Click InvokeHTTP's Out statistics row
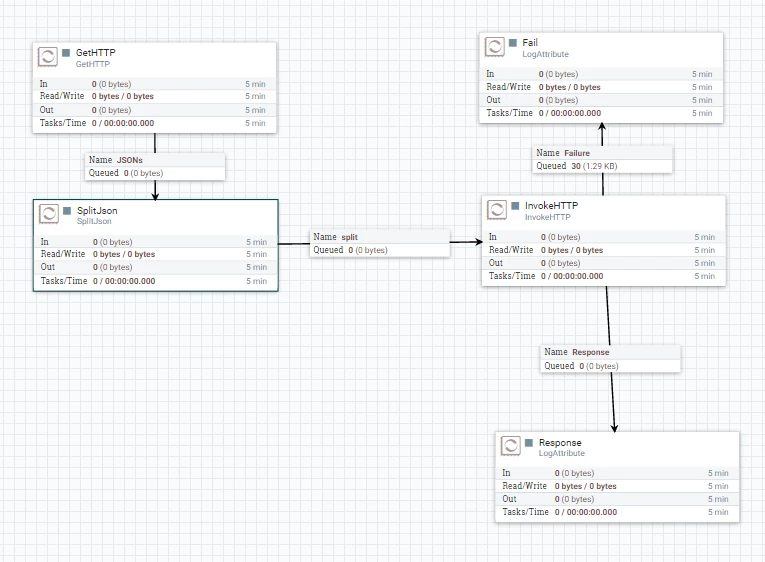 point(604,263)
